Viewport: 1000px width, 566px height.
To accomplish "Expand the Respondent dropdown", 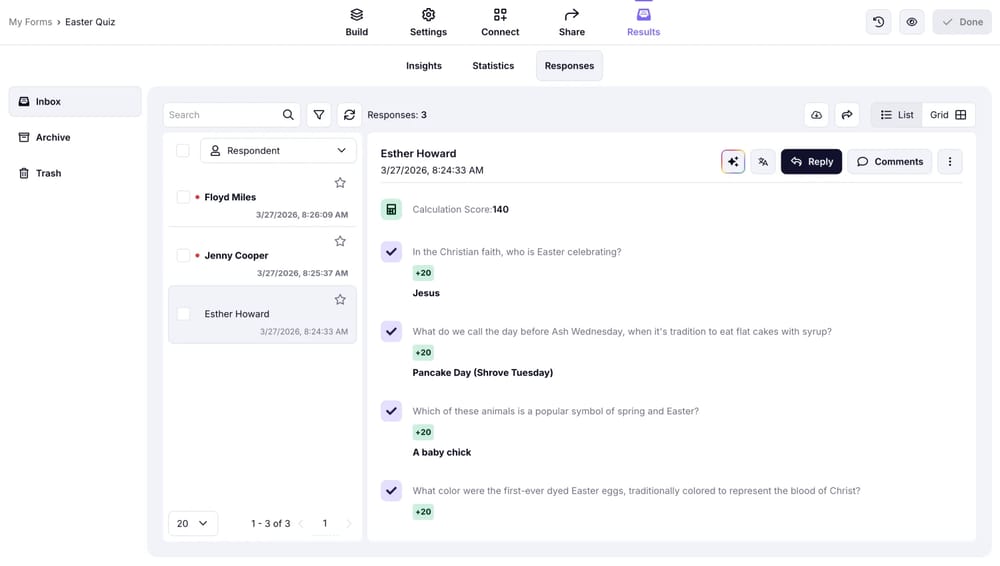I will (x=278, y=151).
